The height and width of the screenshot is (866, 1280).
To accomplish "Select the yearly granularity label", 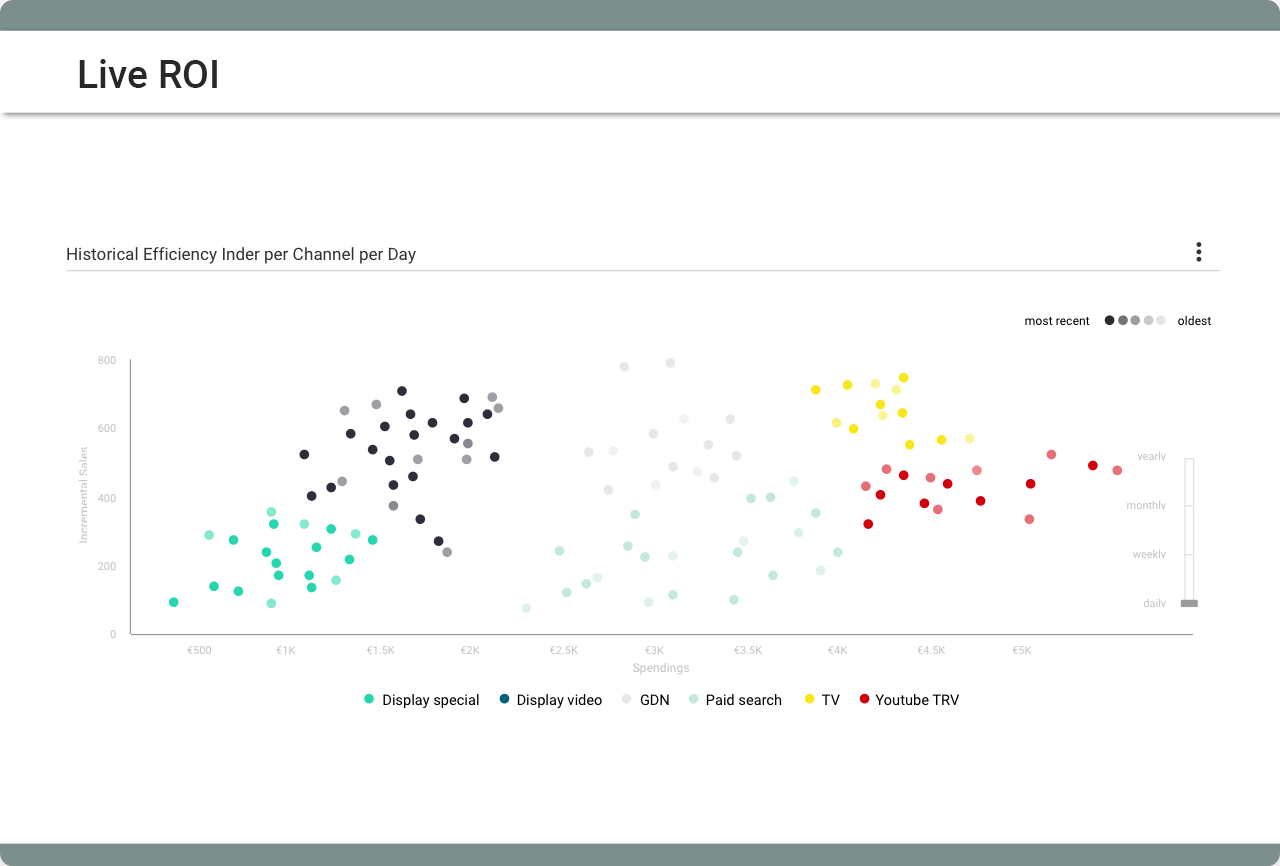I will 1151,457.
